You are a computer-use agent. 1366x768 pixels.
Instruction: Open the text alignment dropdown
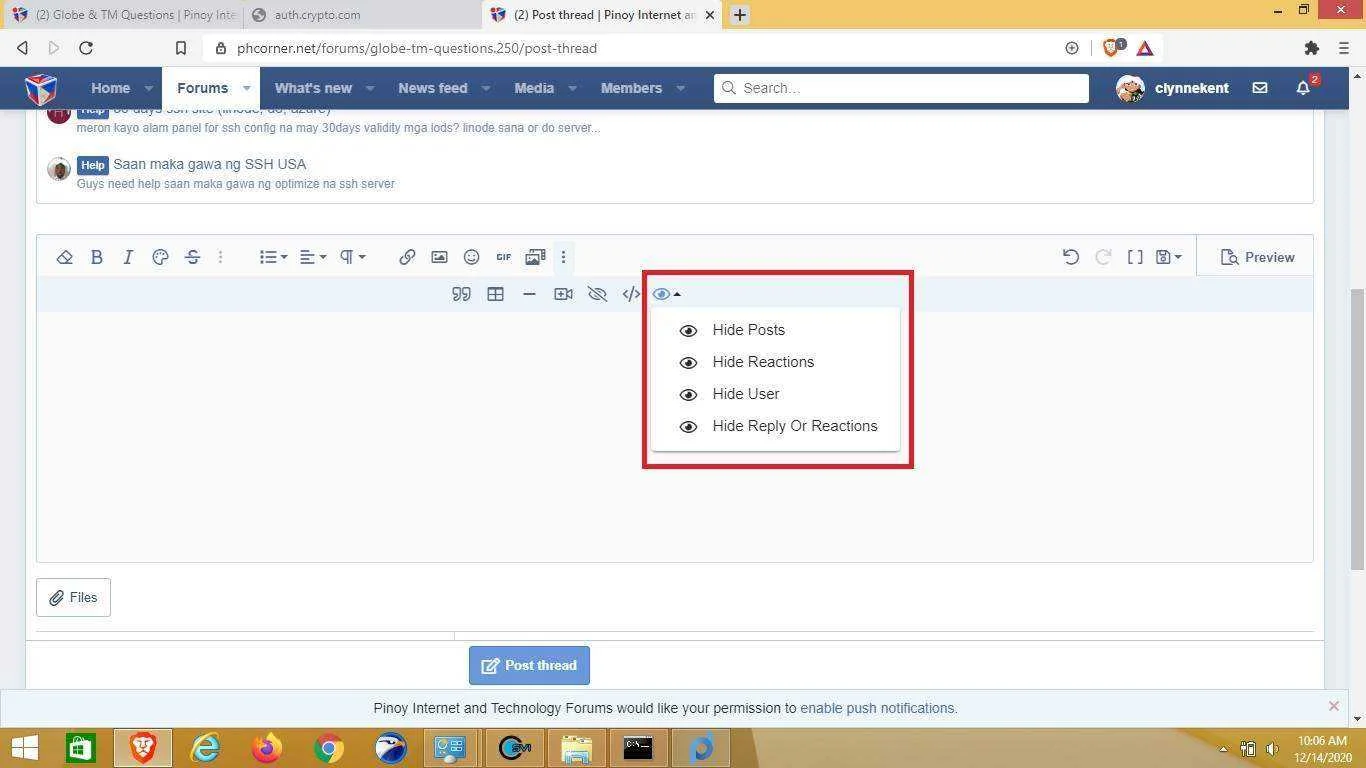tap(313, 257)
